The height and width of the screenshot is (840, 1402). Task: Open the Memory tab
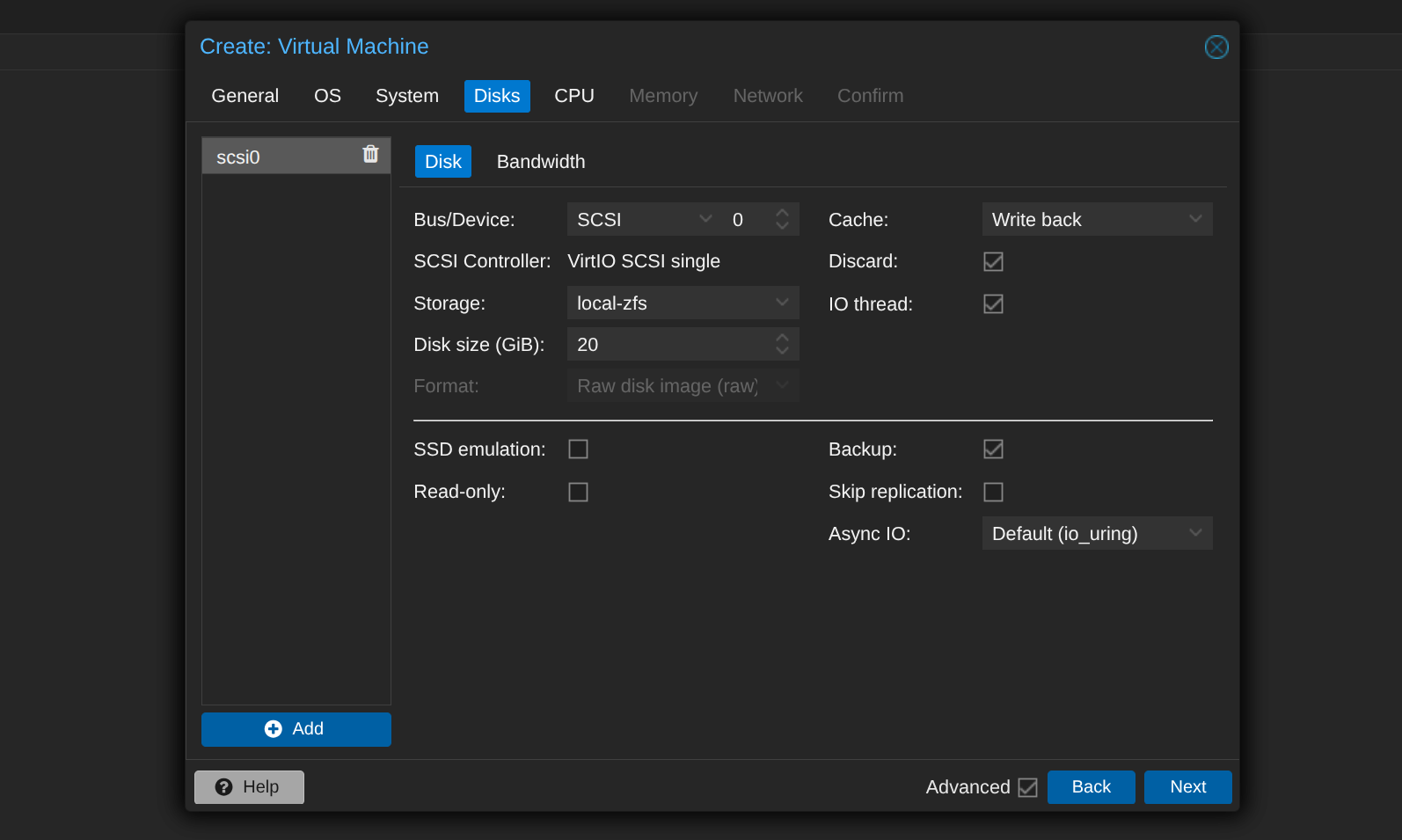(663, 96)
